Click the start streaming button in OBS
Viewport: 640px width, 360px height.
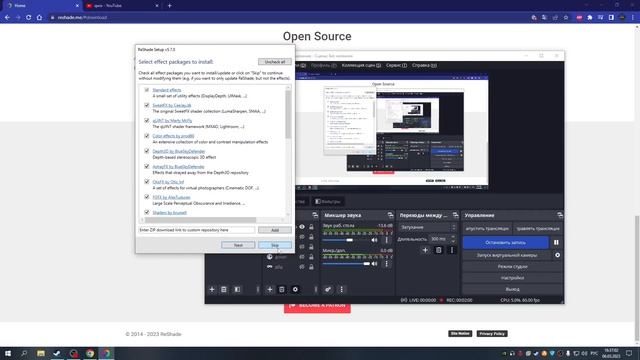click(x=487, y=228)
